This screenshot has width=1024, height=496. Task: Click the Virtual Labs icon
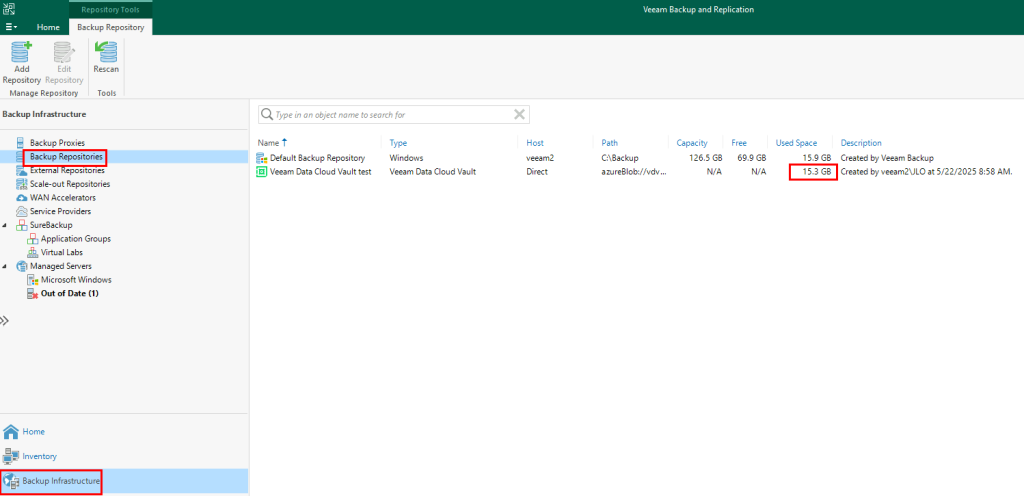tap(33, 253)
